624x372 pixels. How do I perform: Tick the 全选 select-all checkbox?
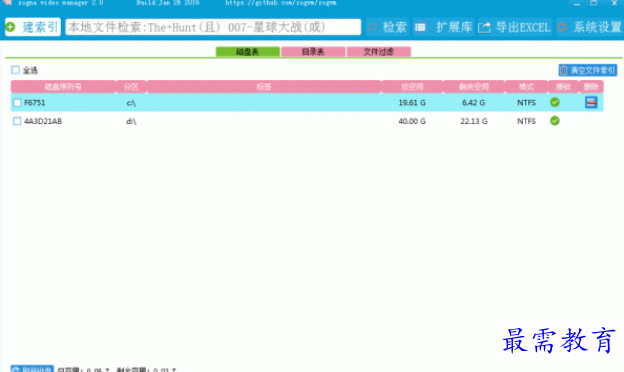pos(16,70)
